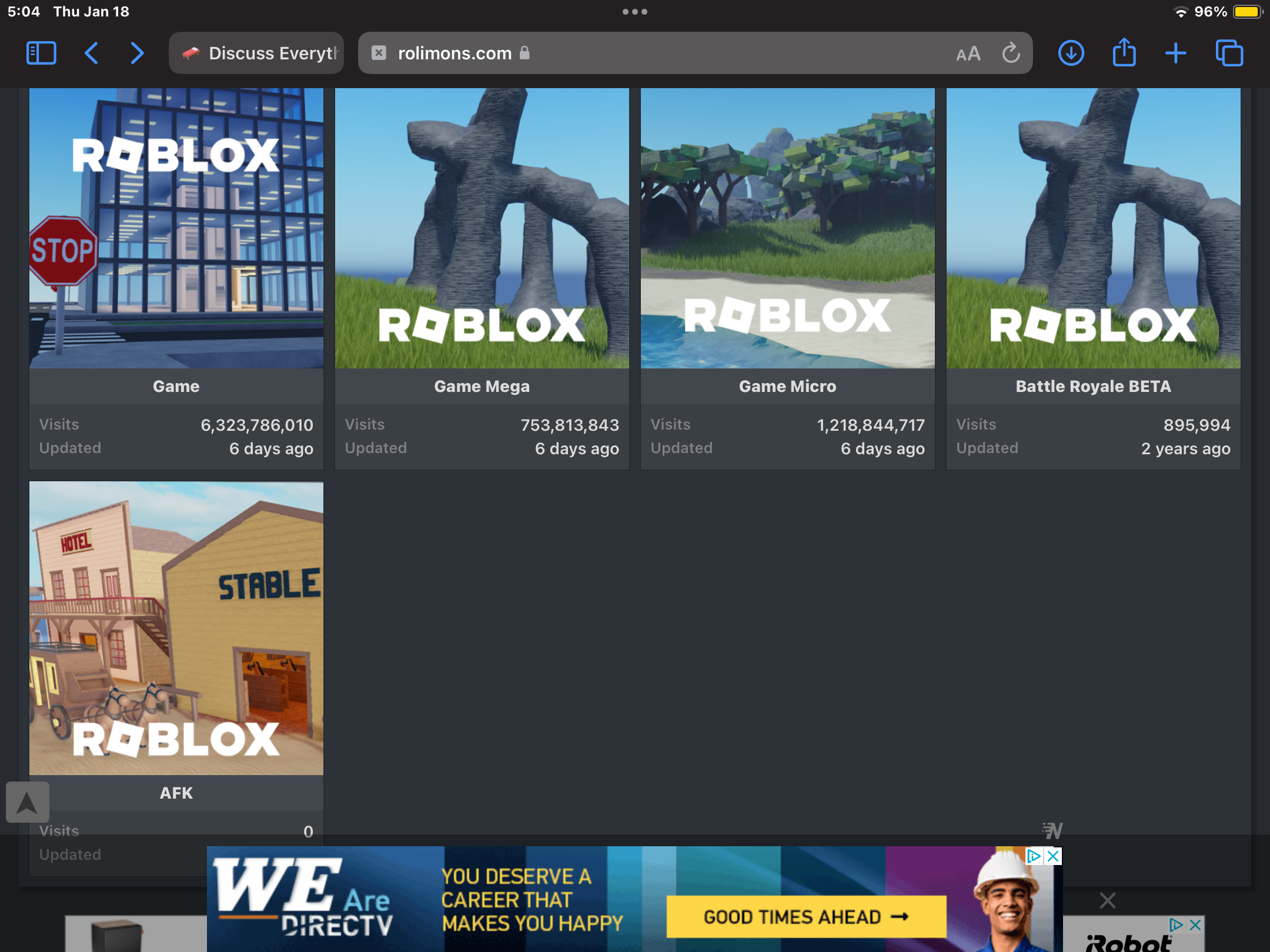Close the DIRECTV ad banner

[x=1053, y=856]
